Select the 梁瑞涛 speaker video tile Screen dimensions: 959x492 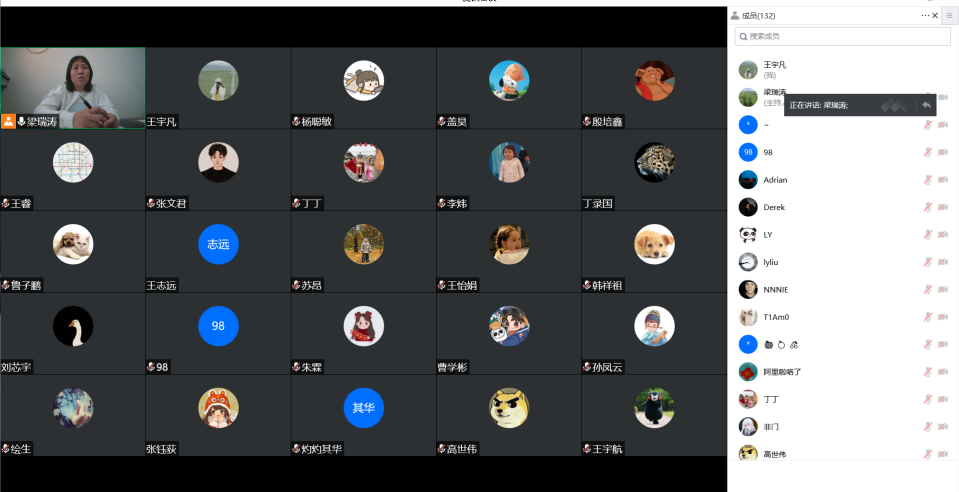tap(73, 88)
